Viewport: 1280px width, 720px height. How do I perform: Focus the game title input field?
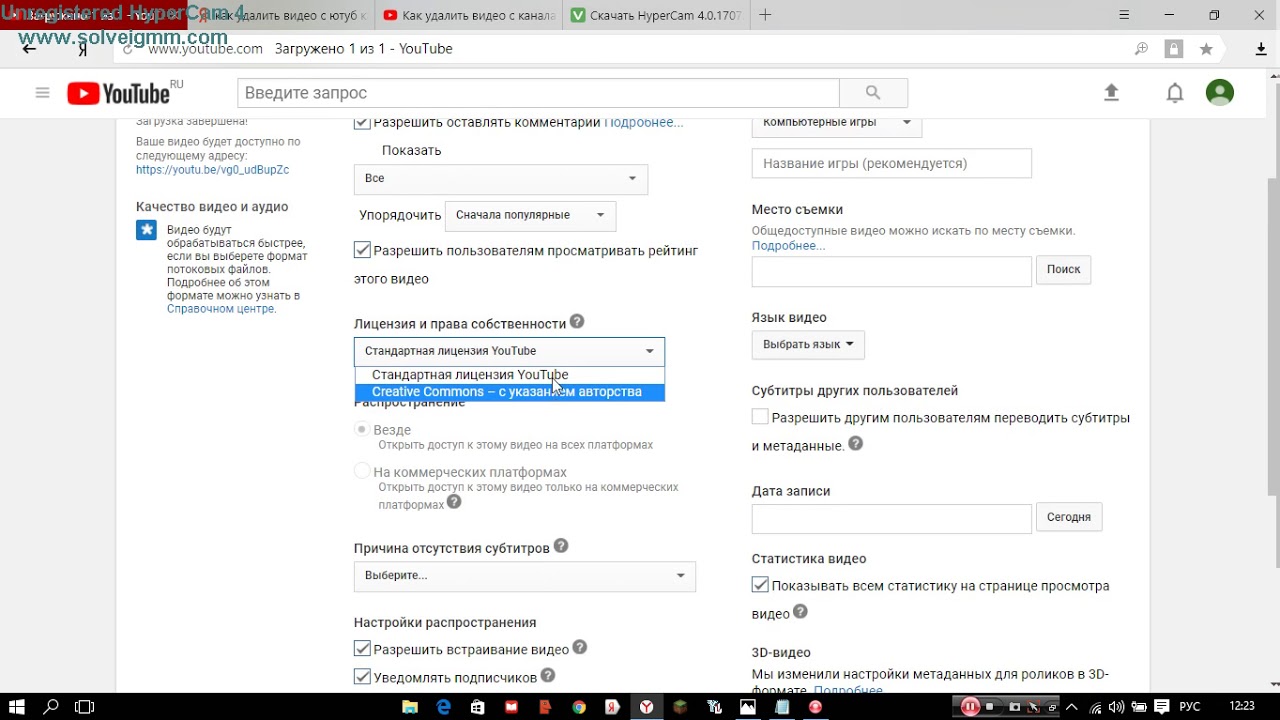click(891, 163)
